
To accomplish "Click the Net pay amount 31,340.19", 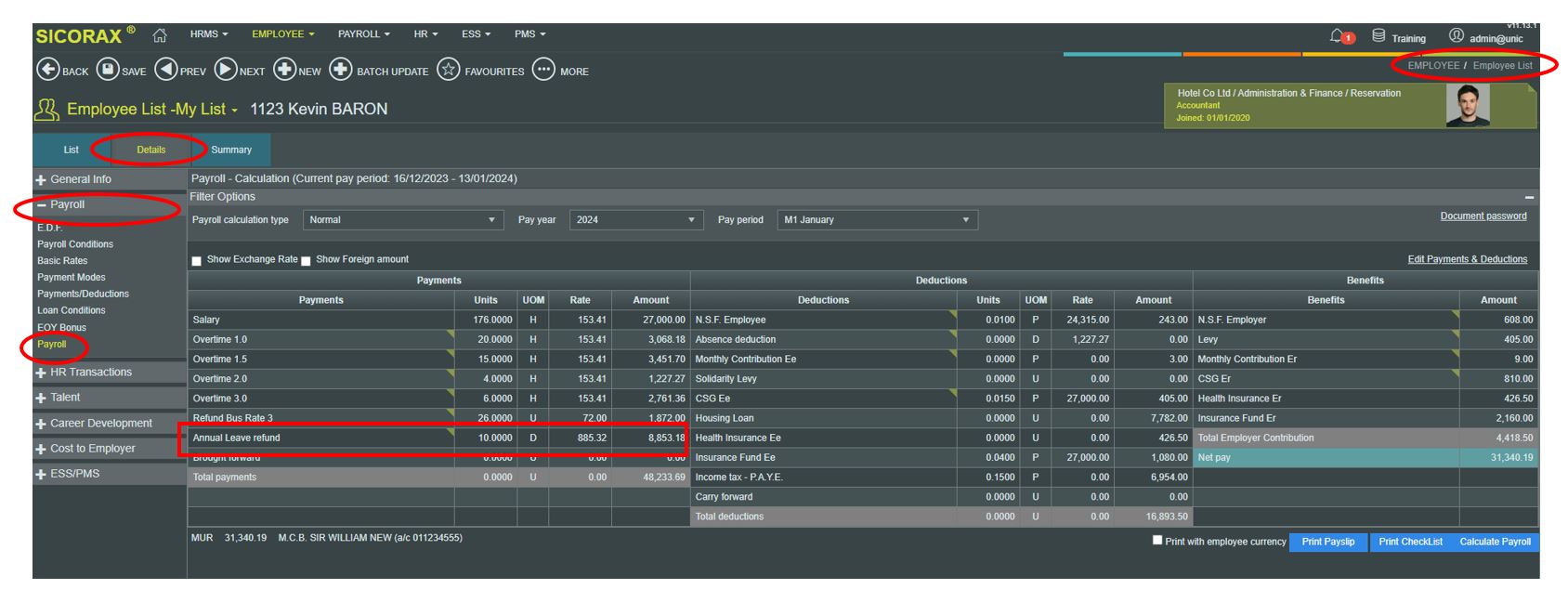I will (x=1512, y=458).
